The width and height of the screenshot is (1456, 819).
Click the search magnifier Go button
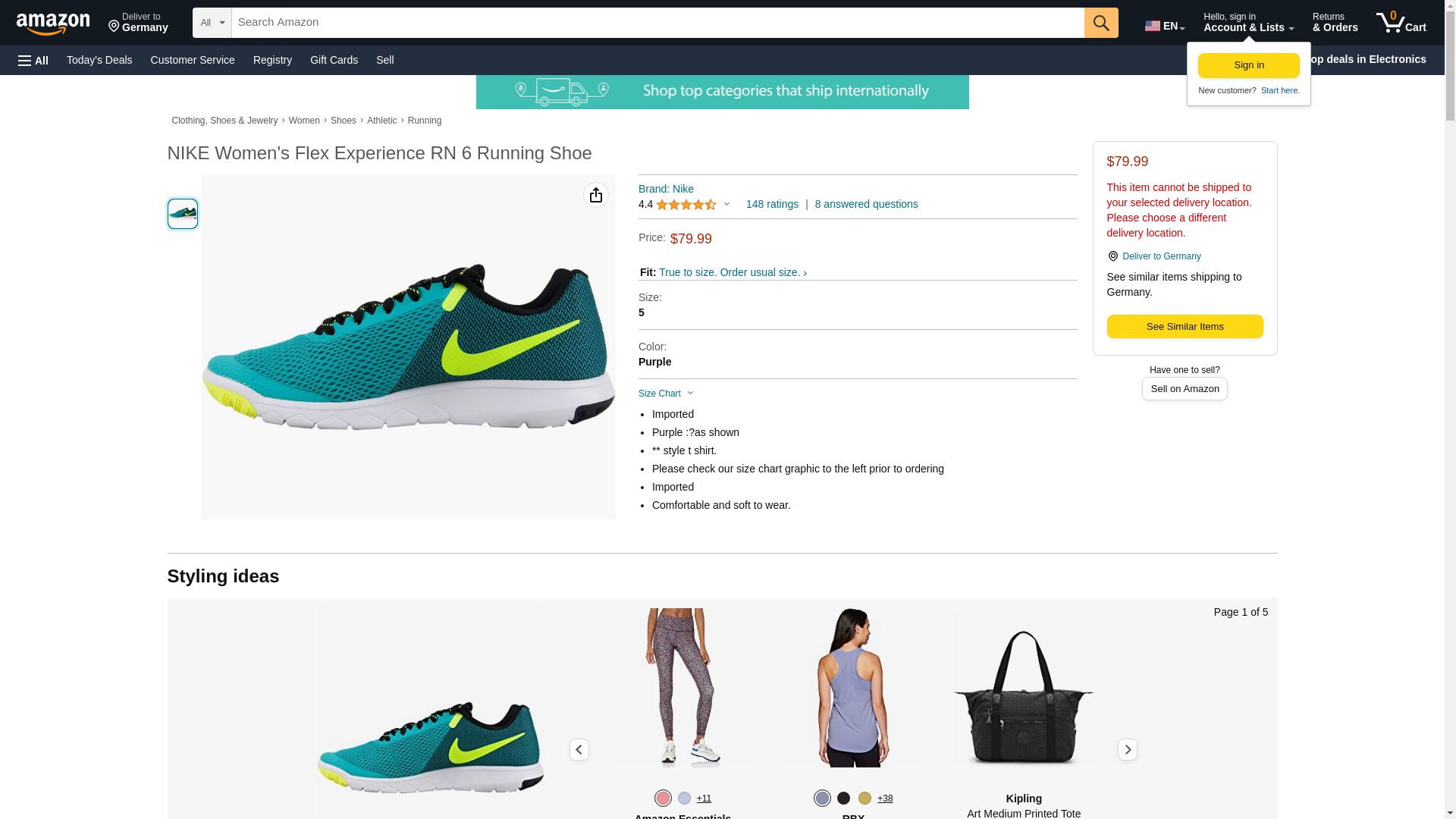point(1100,23)
